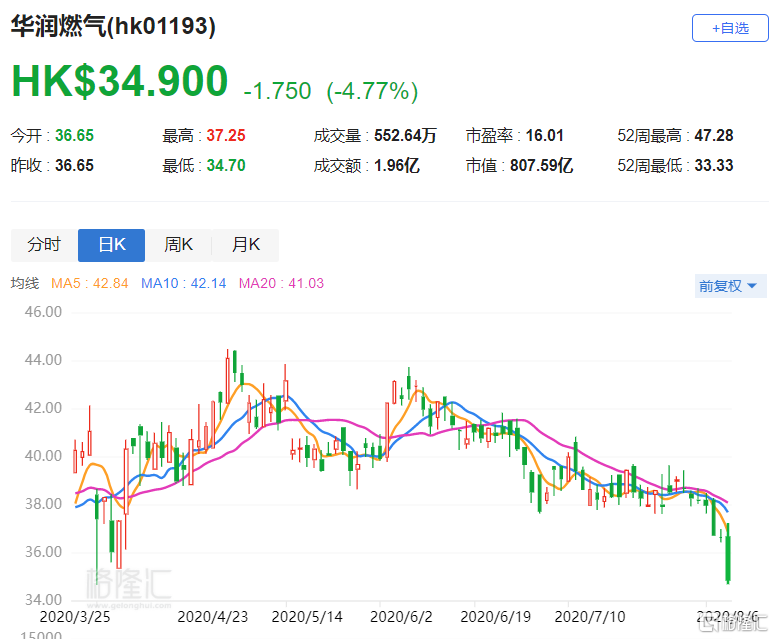
Task: Click the 最低 value 34.70
Action: (226, 165)
